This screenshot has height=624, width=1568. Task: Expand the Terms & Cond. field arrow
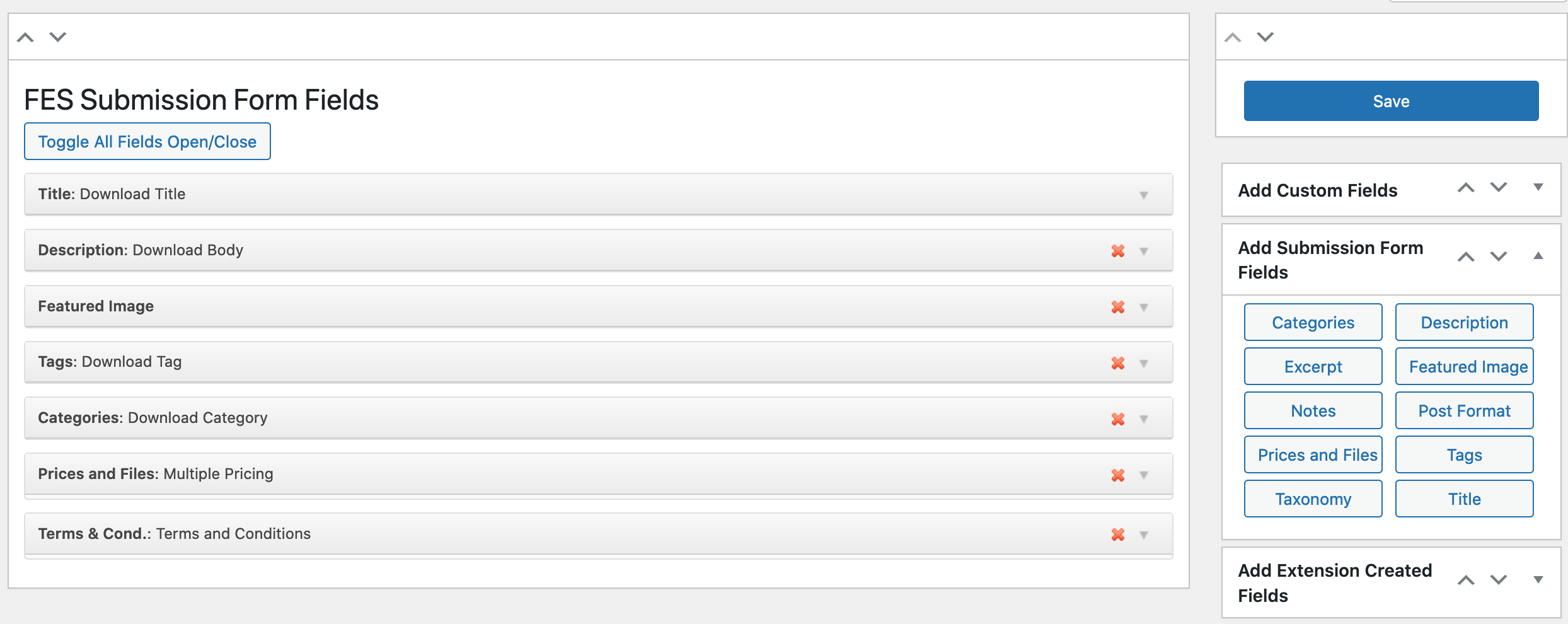(1144, 535)
